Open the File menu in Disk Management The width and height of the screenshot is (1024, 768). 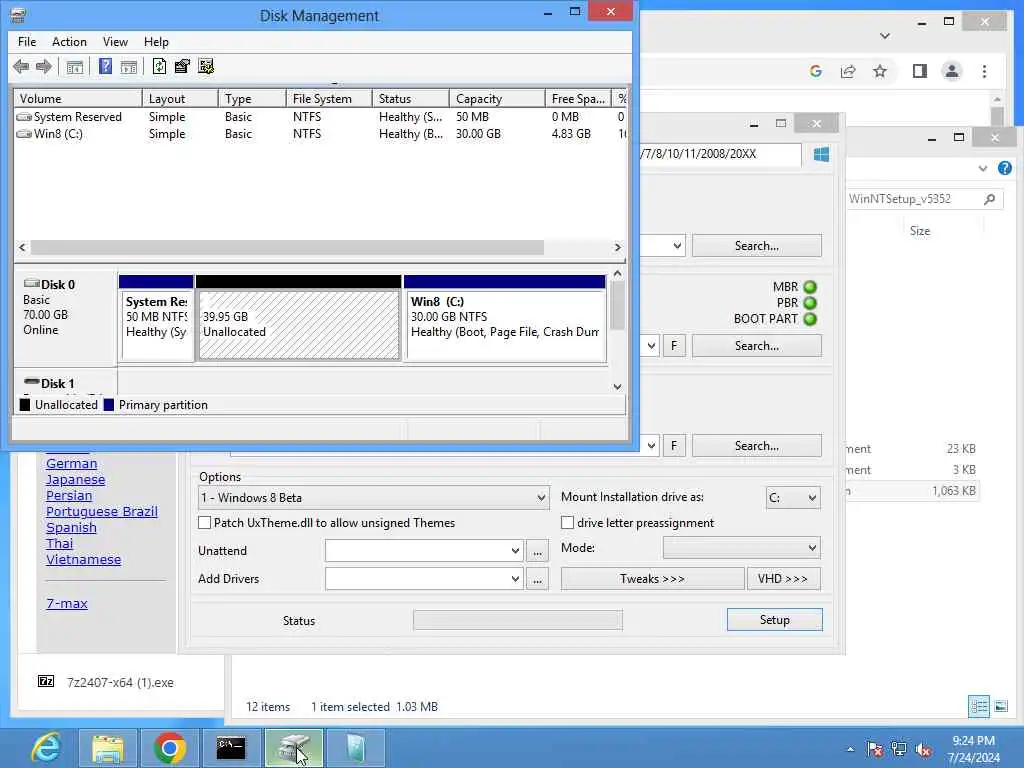27,42
